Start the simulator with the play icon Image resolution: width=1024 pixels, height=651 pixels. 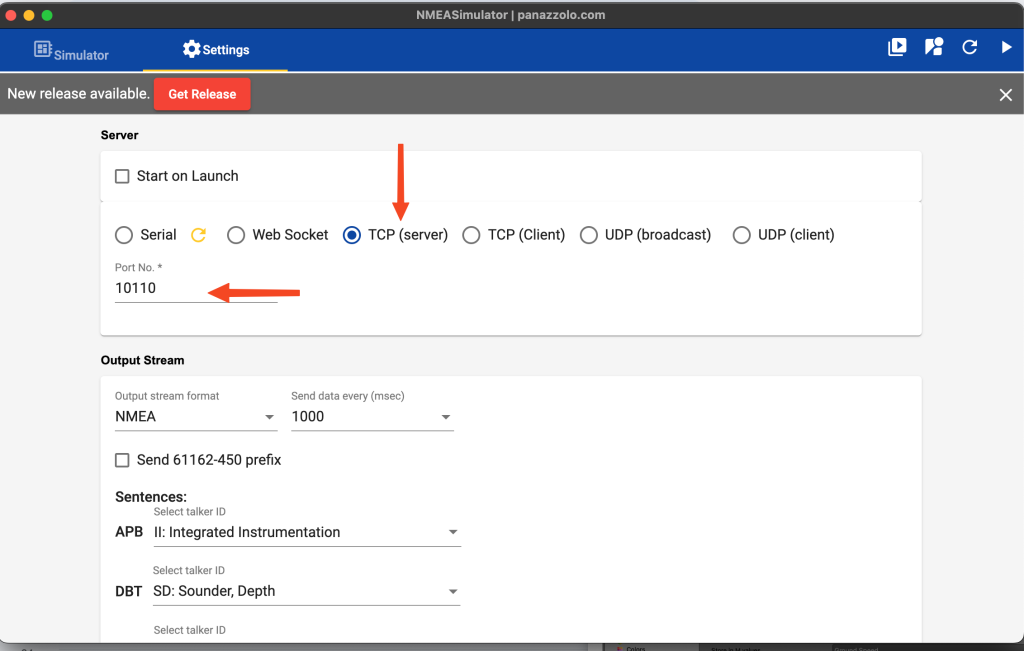(1006, 47)
